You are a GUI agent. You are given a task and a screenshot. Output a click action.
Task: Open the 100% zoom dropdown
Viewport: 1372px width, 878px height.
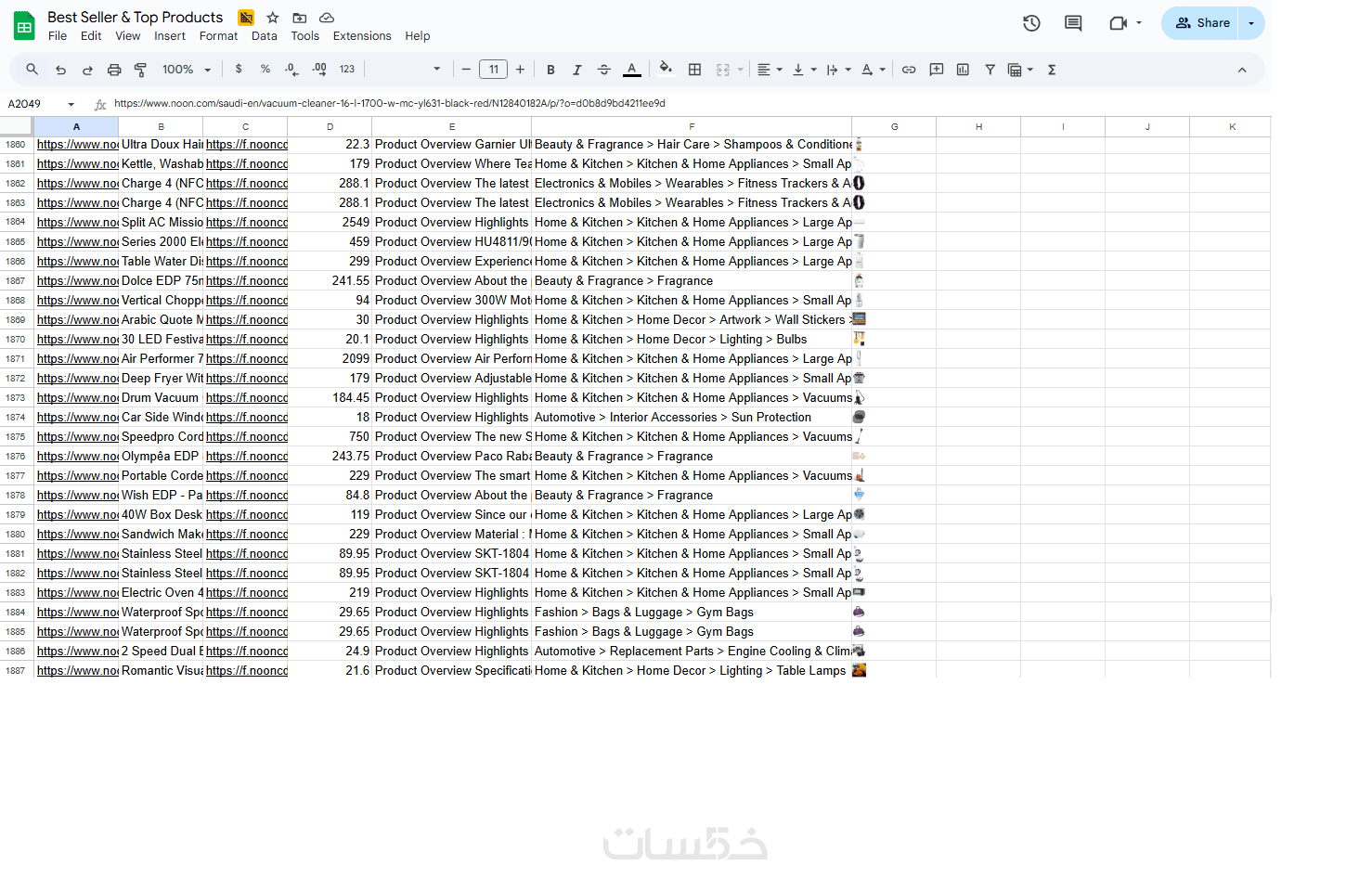(x=187, y=70)
